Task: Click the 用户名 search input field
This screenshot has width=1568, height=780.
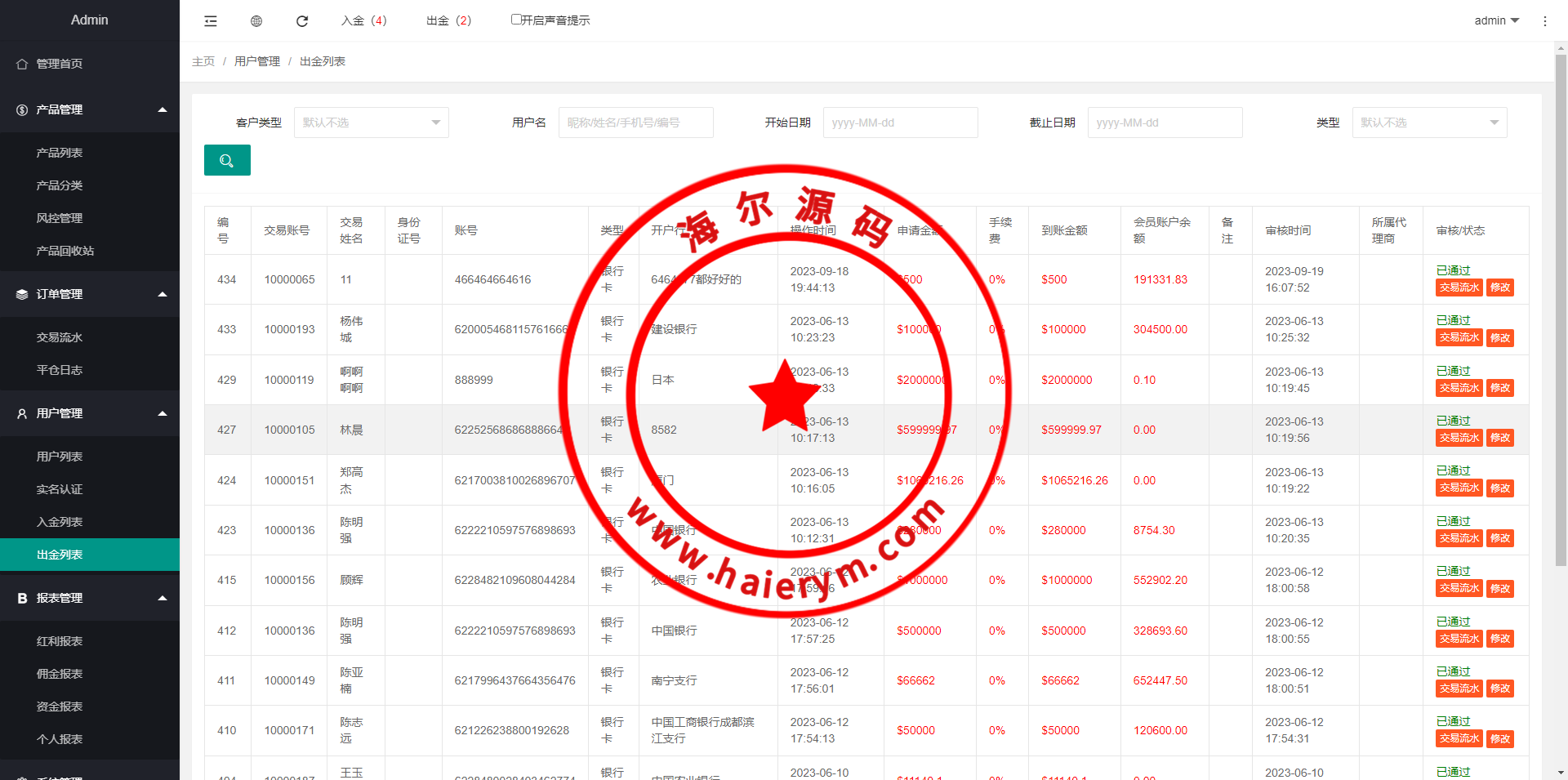Action: [x=635, y=123]
